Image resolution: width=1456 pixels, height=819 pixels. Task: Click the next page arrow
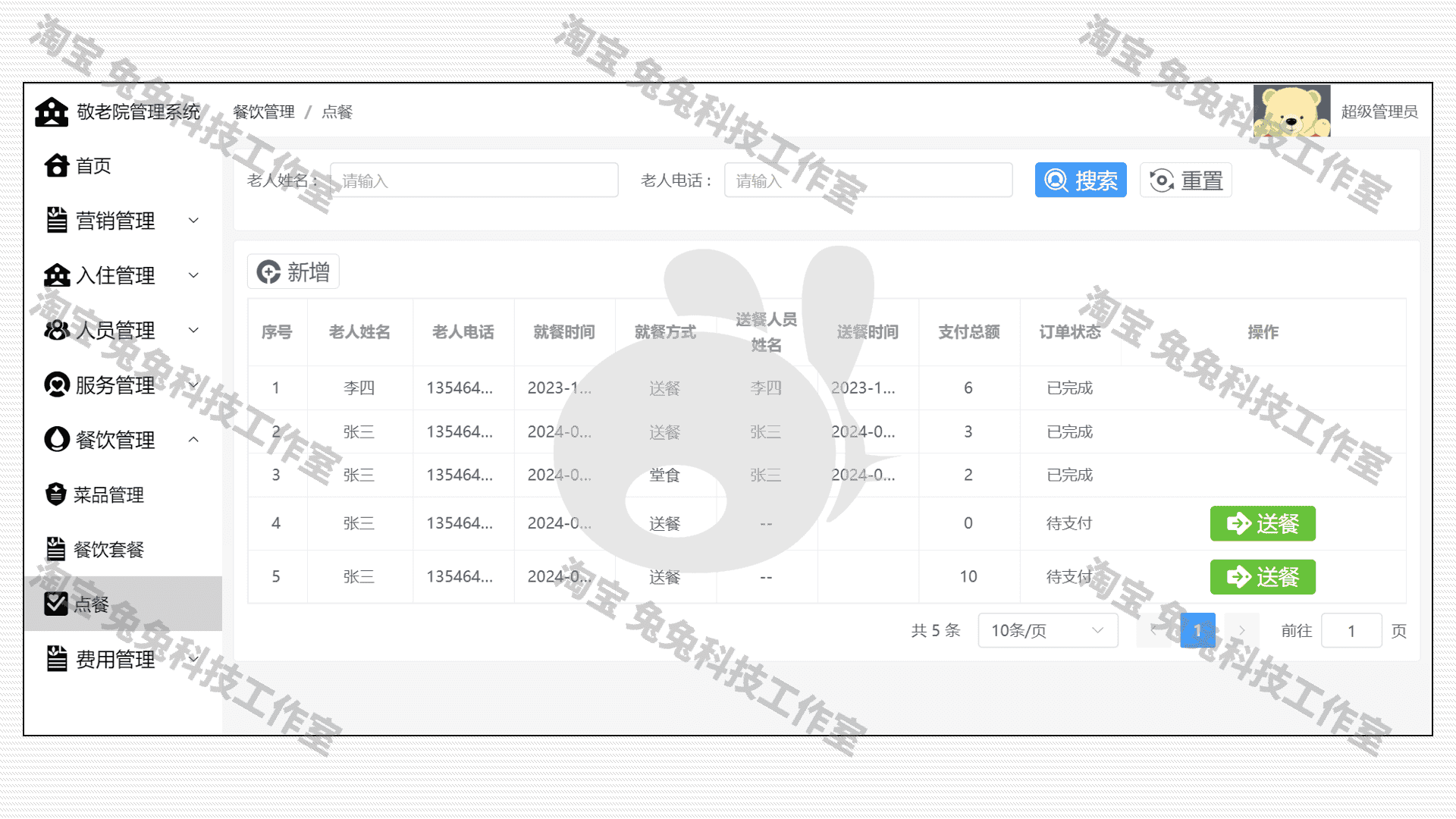click(1241, 630)
